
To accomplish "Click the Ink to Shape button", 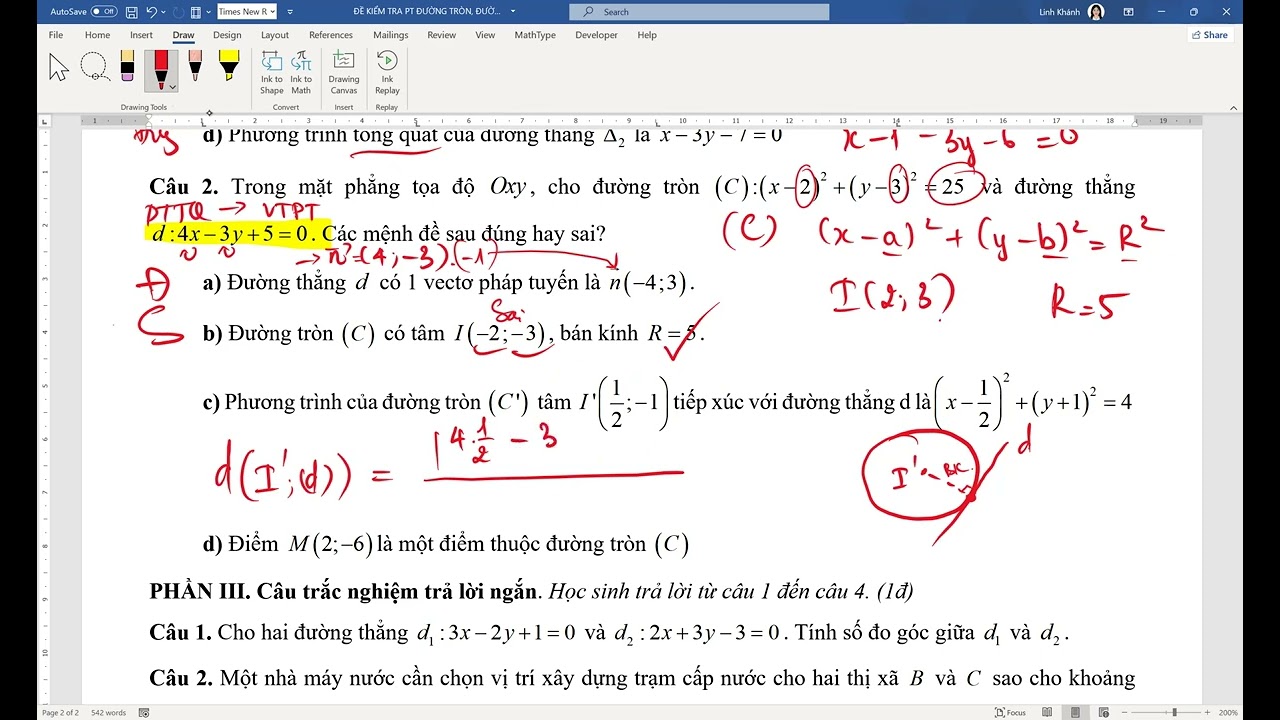I will point(272,72).
